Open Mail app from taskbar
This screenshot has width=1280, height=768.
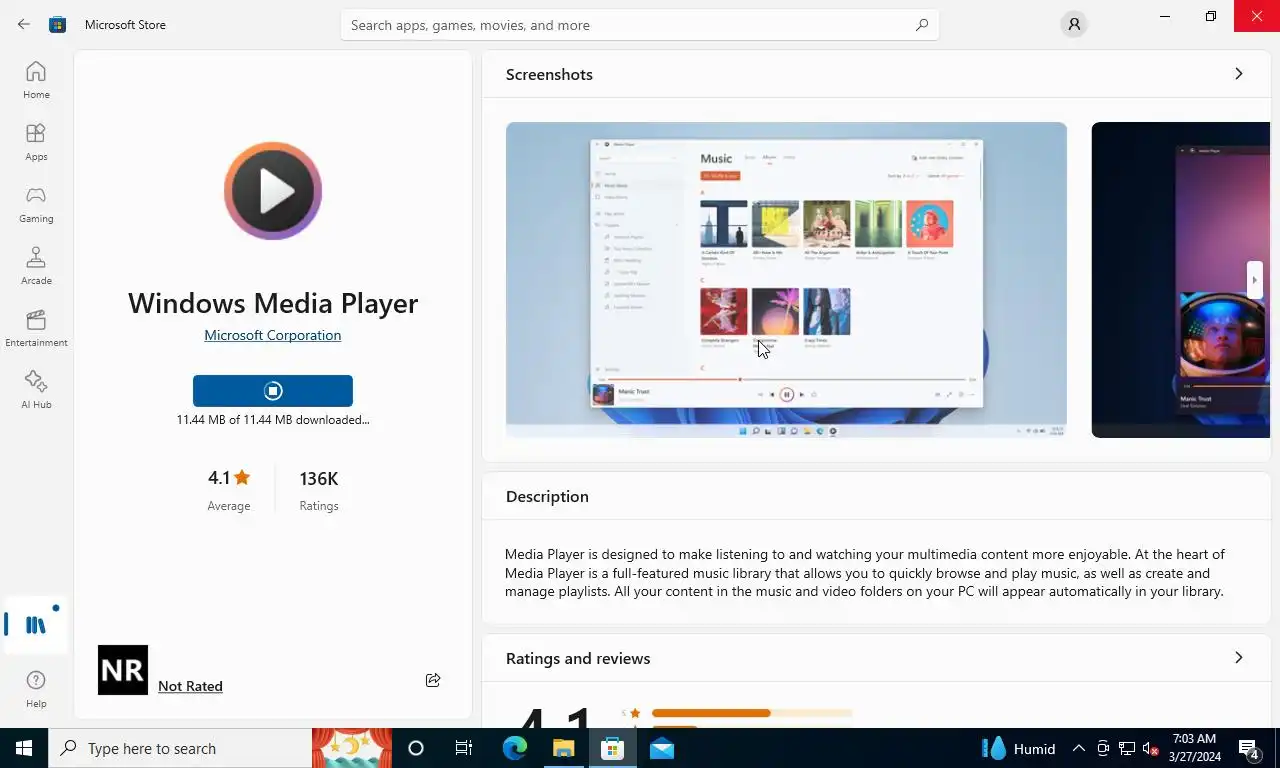[x=661, y=748]
